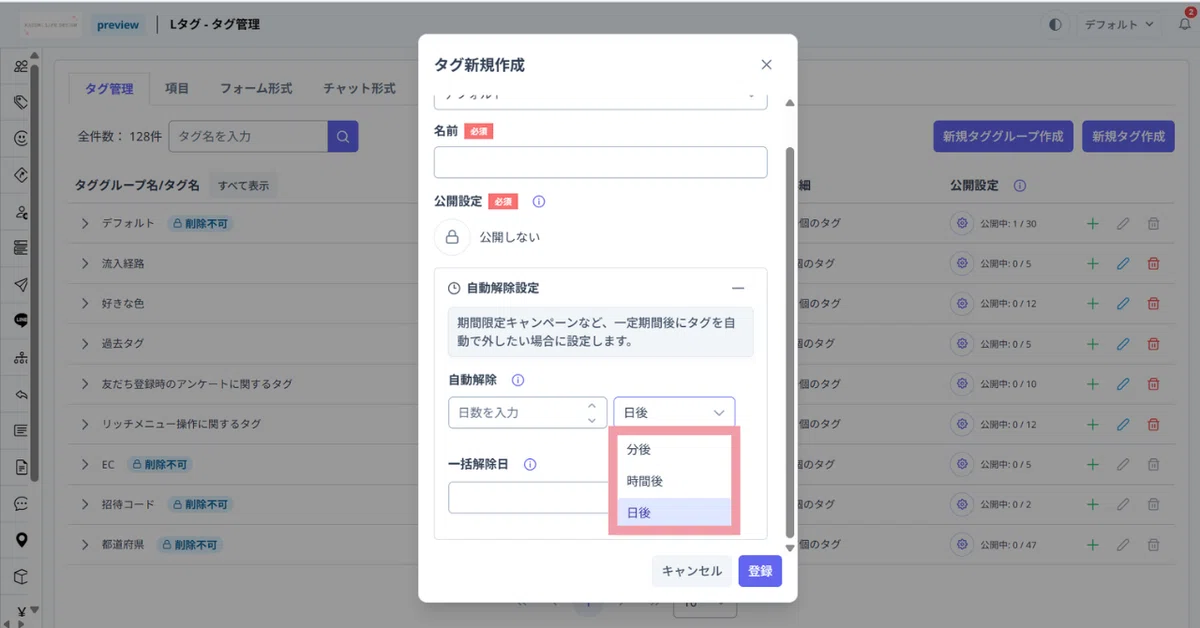Open the reply arrow sidebar icon

coord(21,394)
